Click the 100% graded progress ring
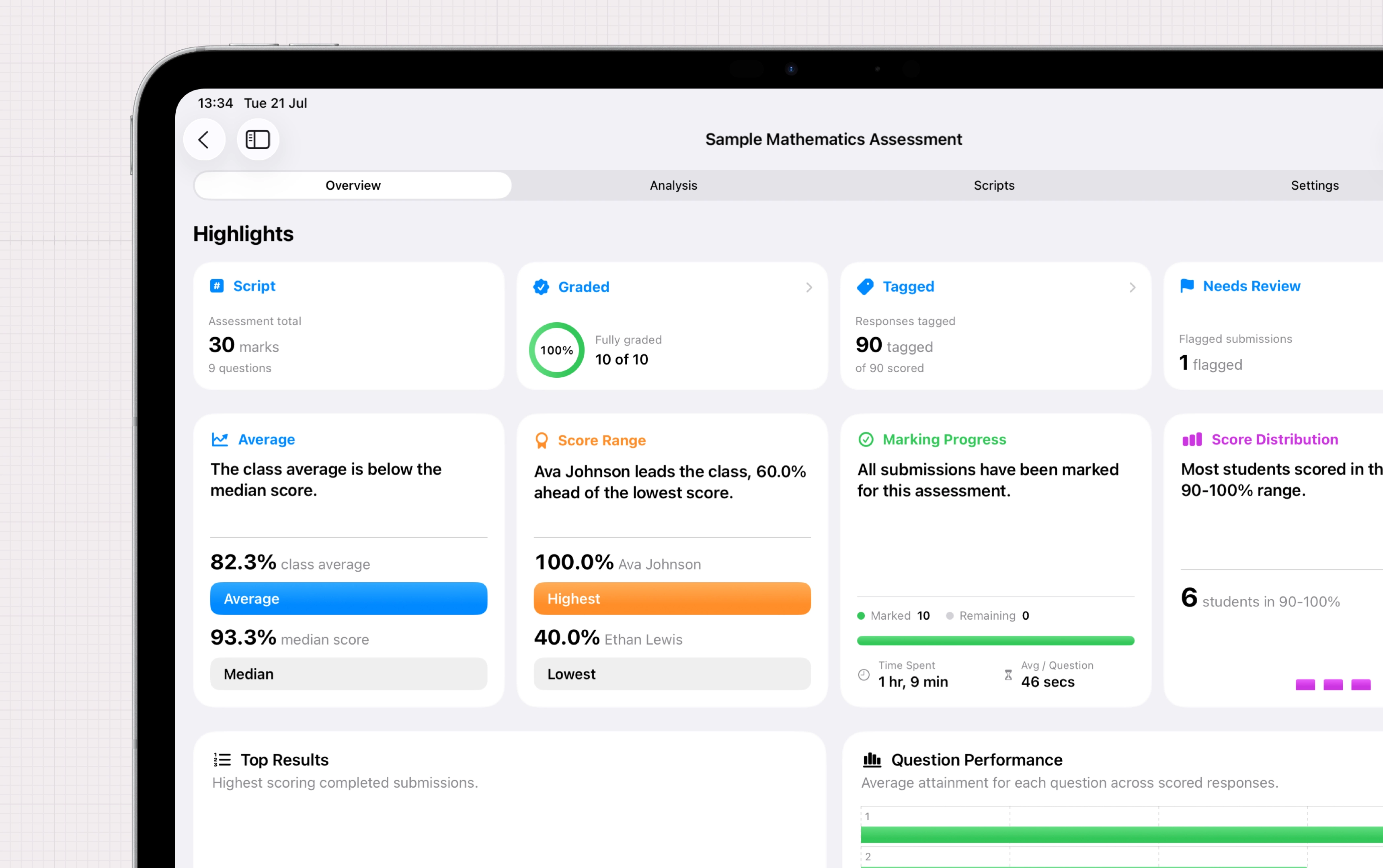Image resolution: width=1383 pixels, height=868 pixels. (556, 350)
